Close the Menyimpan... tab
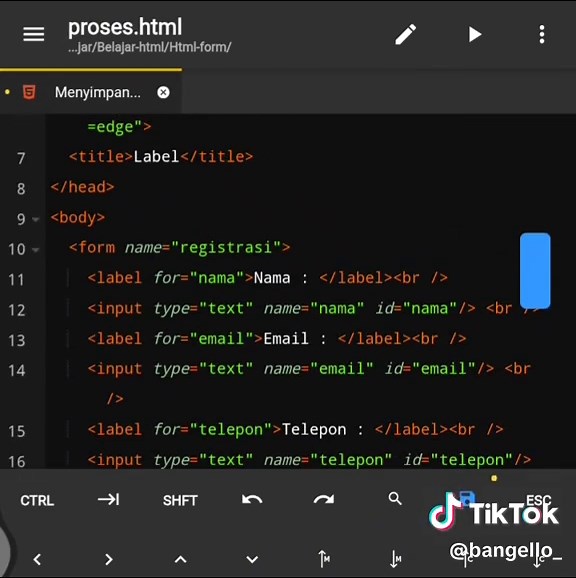 [163, 92]
